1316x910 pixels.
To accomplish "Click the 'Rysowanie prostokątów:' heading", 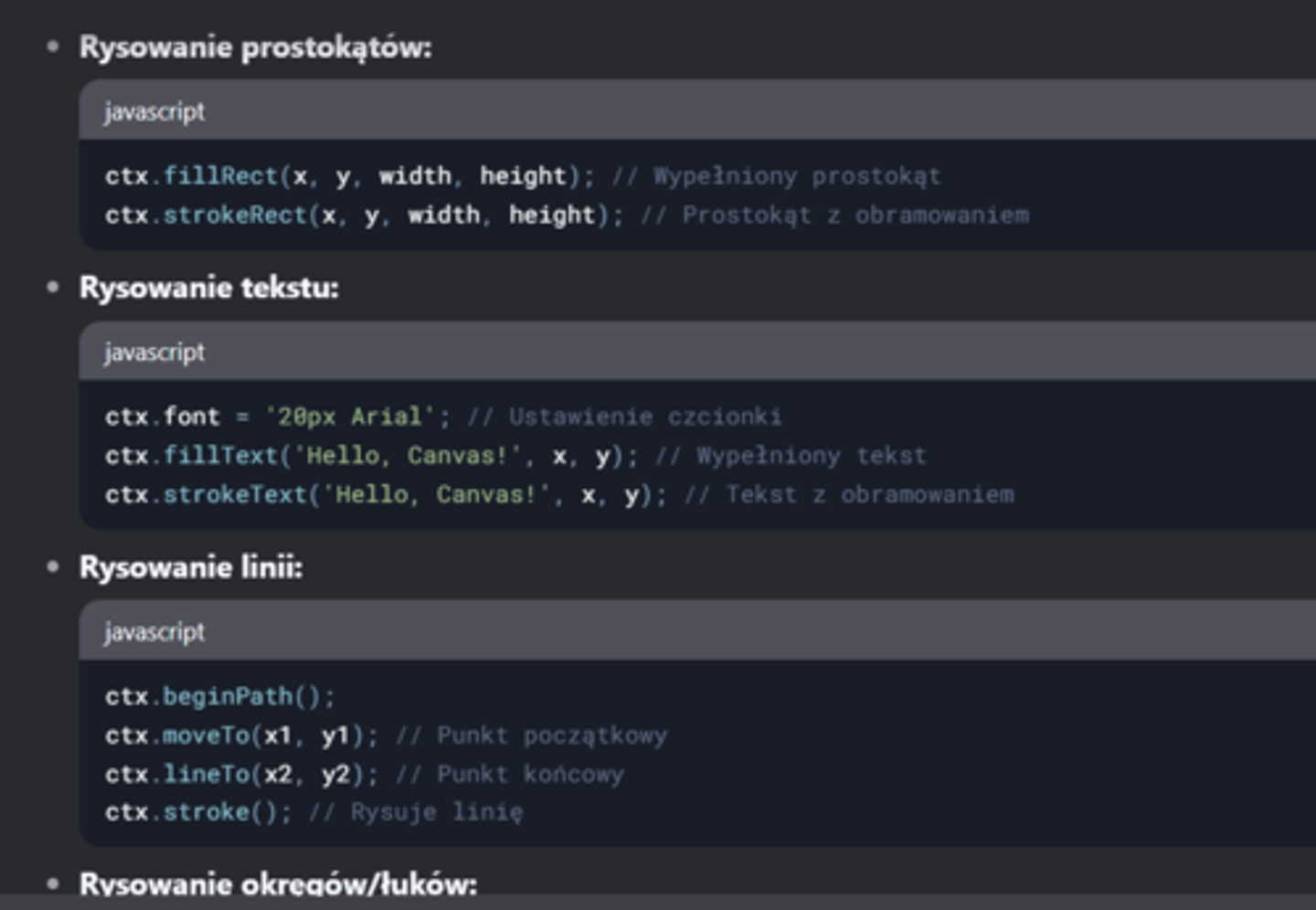I will (255, 48).
